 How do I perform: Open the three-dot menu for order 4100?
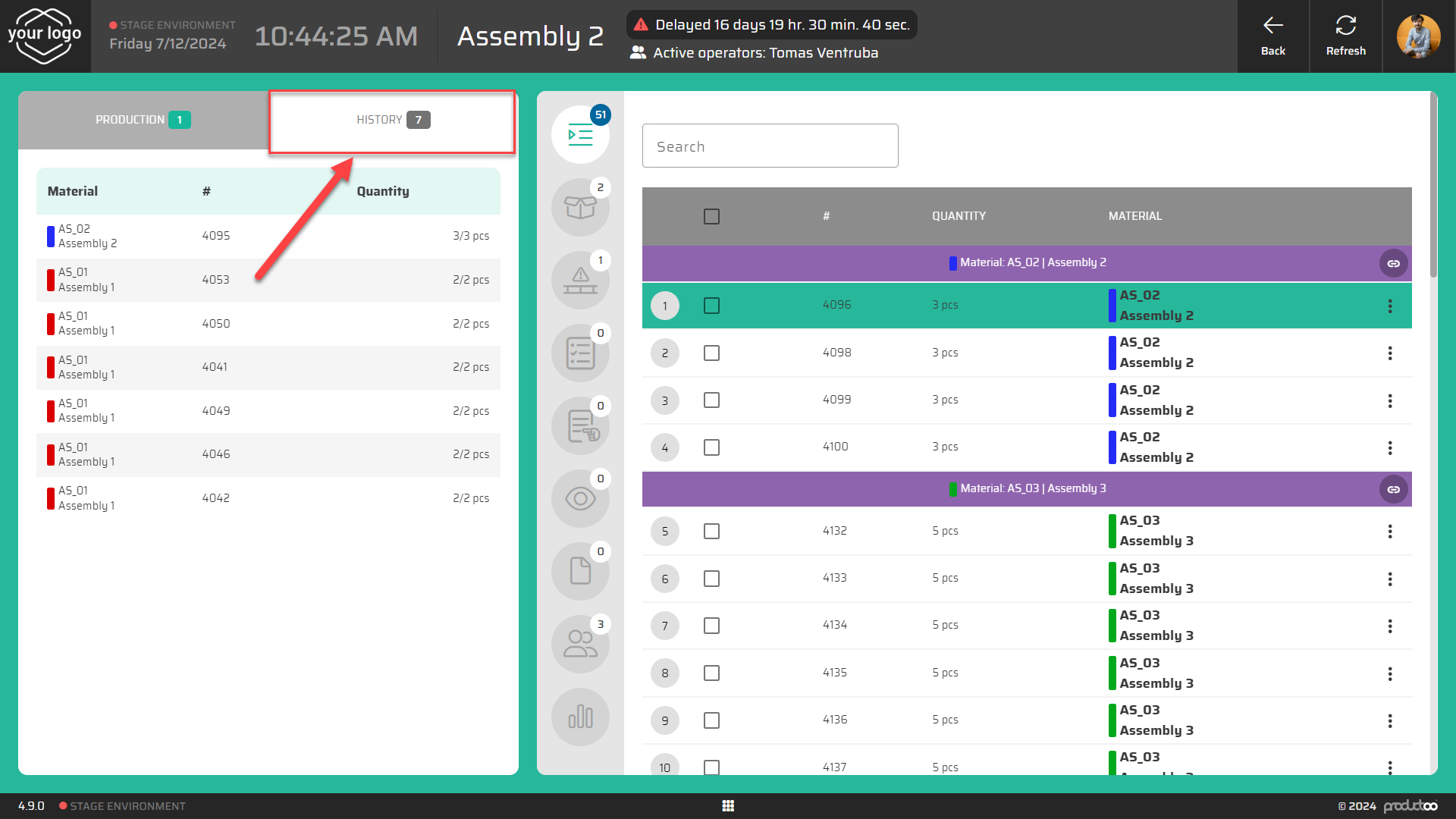tap(1390, 447)
